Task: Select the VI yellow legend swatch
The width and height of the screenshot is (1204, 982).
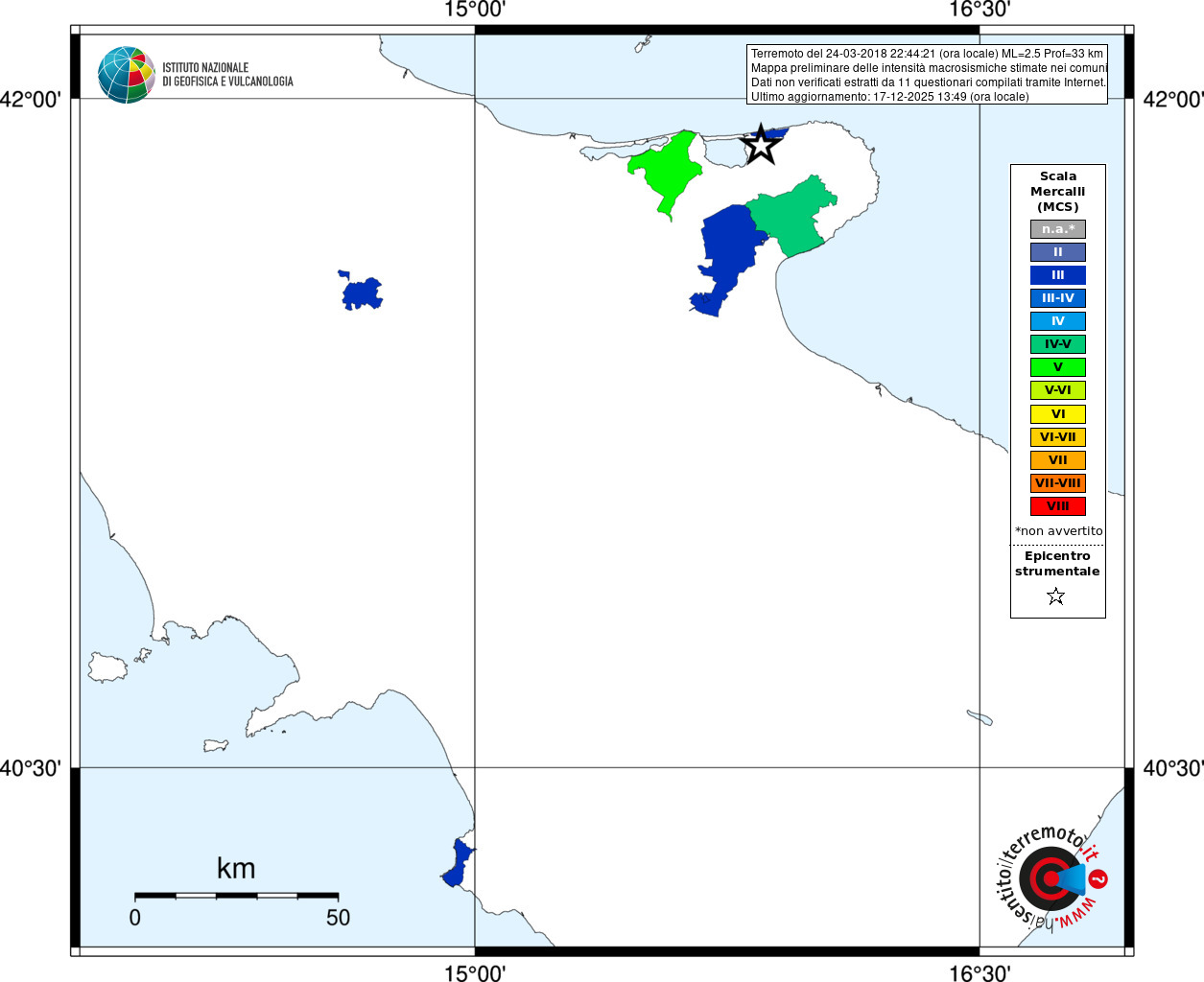Action: 1058,414
